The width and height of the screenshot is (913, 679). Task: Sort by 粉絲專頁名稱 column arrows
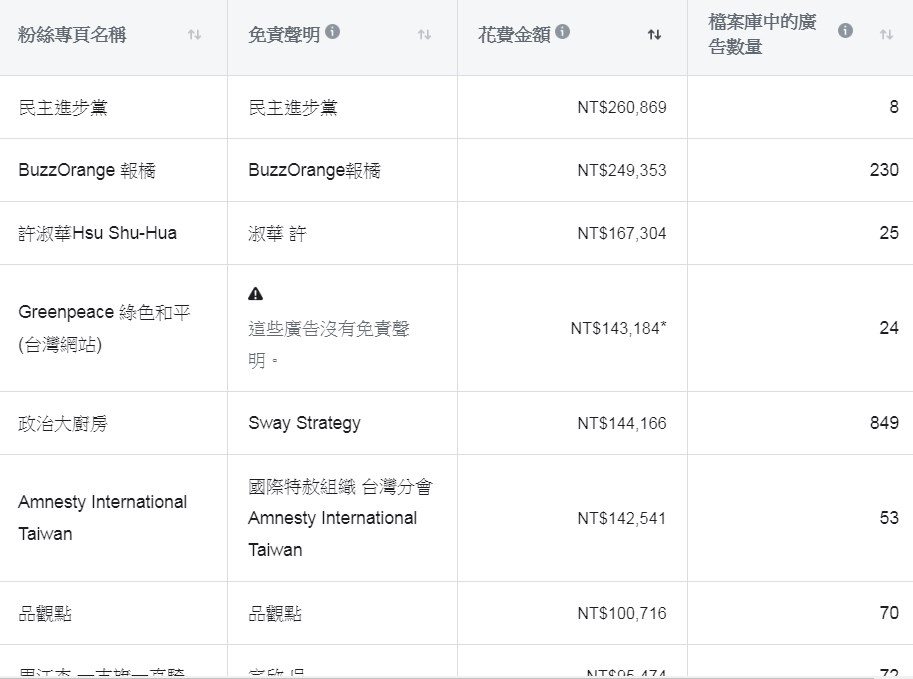pyautogui.click(x=194, y=35)
